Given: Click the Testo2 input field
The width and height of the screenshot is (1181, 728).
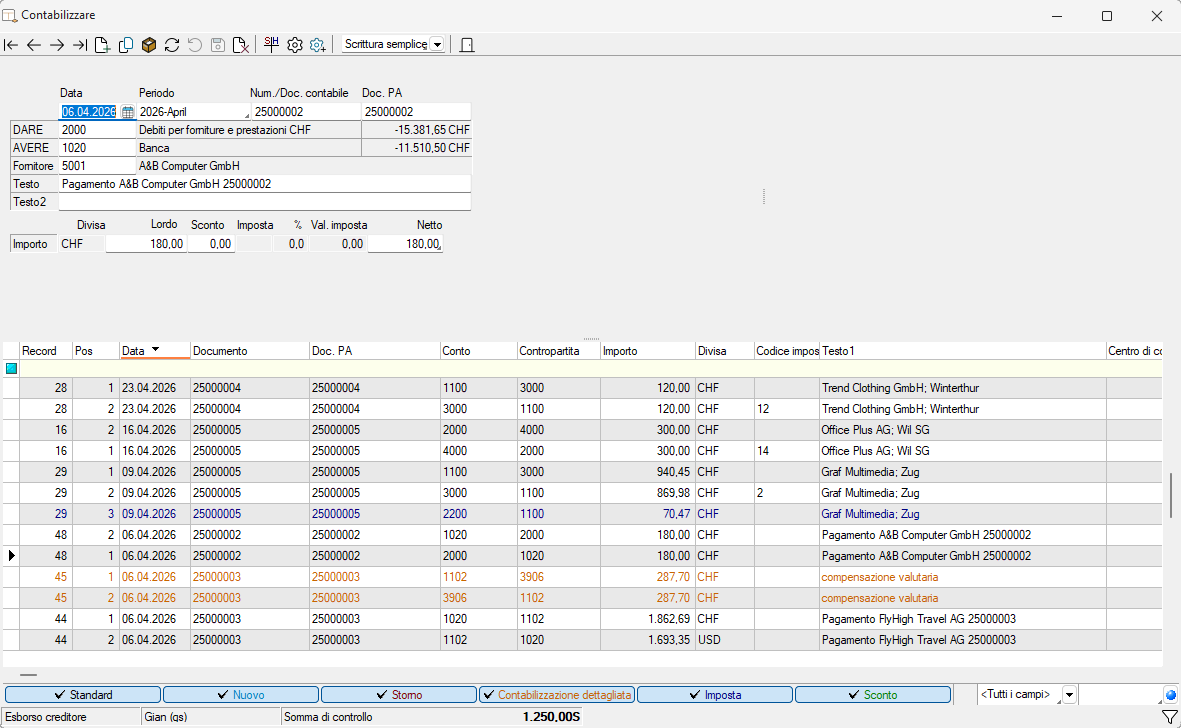Looking at the screenshot, I should pos(264,202).
